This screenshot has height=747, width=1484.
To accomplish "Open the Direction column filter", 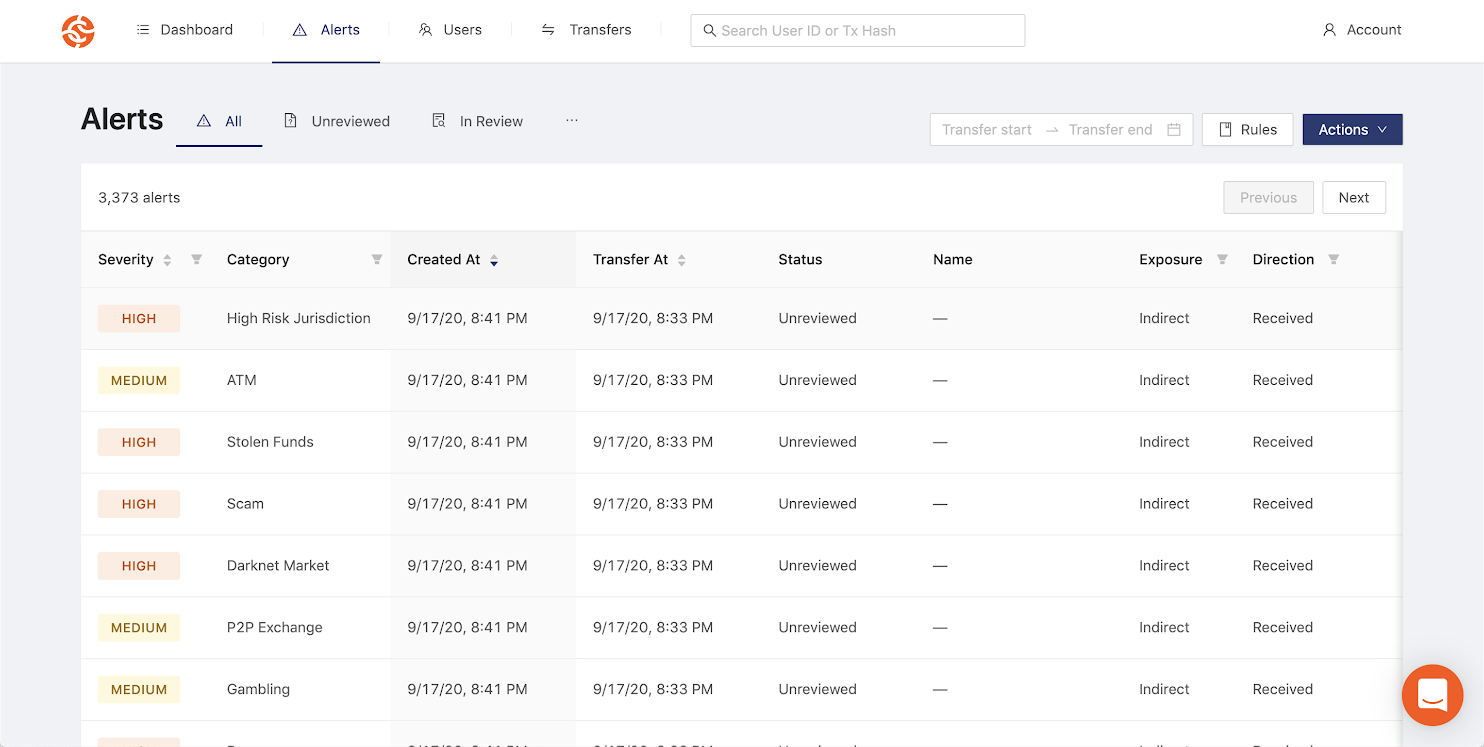I will pyautogui.click(x=1333, y=260).
